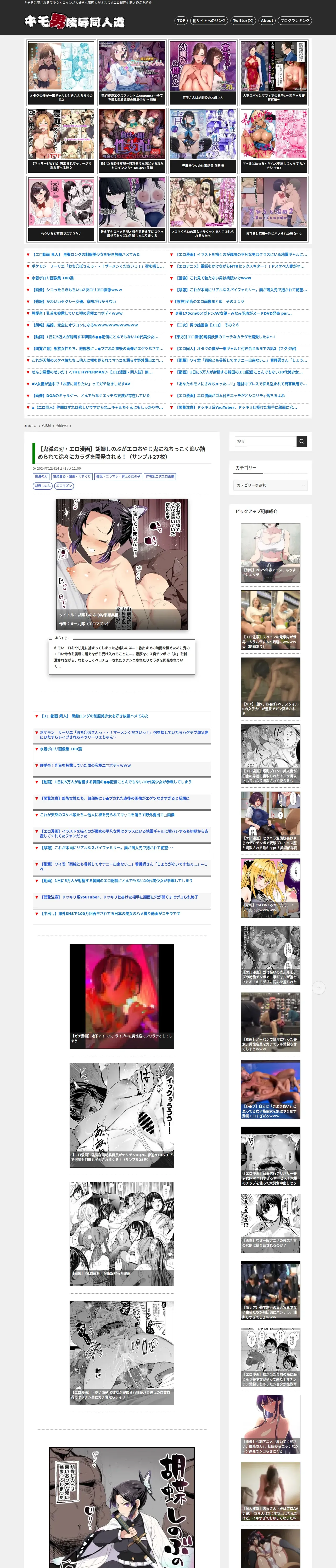This screenshot has width=336, height=1568.
Task: Open the TOP navigation button
Action: pyautogui.click(x=181, y=20)
